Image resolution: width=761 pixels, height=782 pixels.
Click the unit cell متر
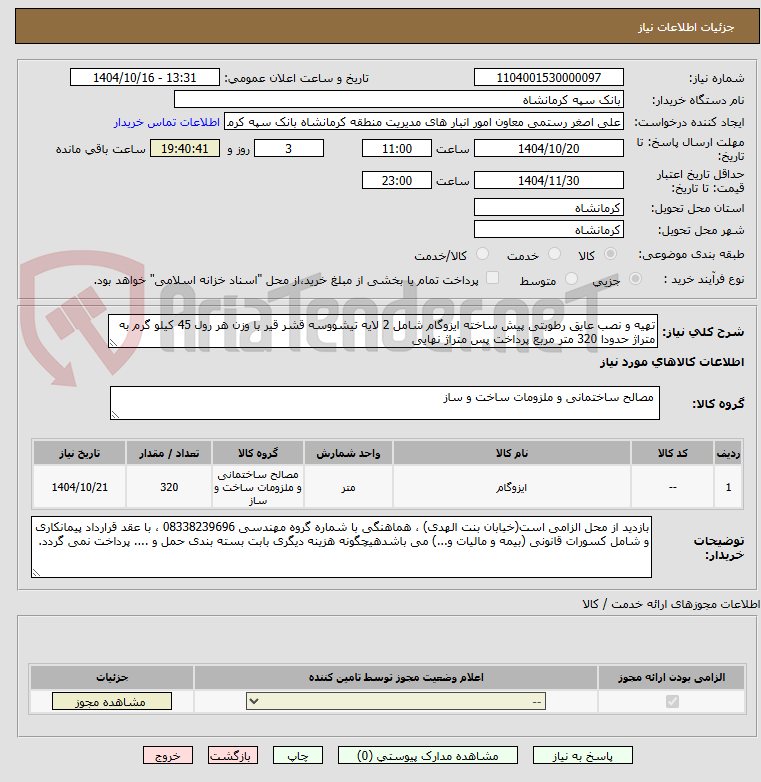tap(348, 487)
